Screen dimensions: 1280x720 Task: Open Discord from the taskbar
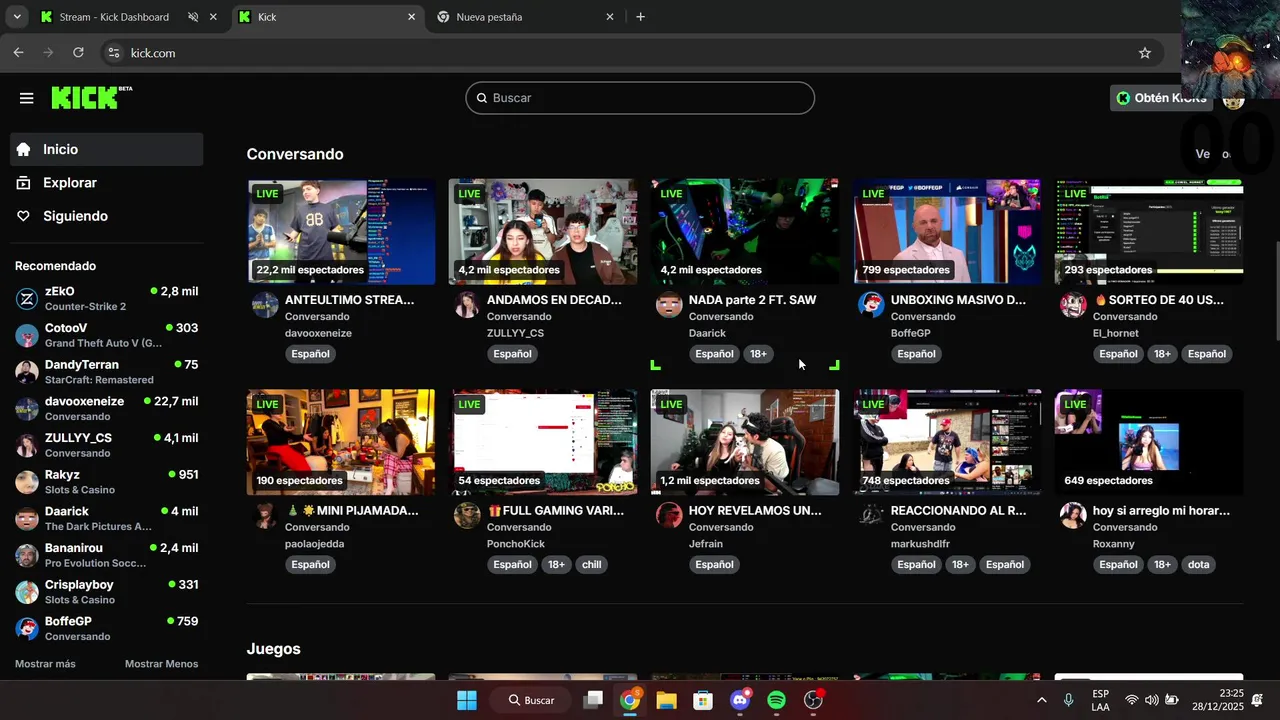740,700
